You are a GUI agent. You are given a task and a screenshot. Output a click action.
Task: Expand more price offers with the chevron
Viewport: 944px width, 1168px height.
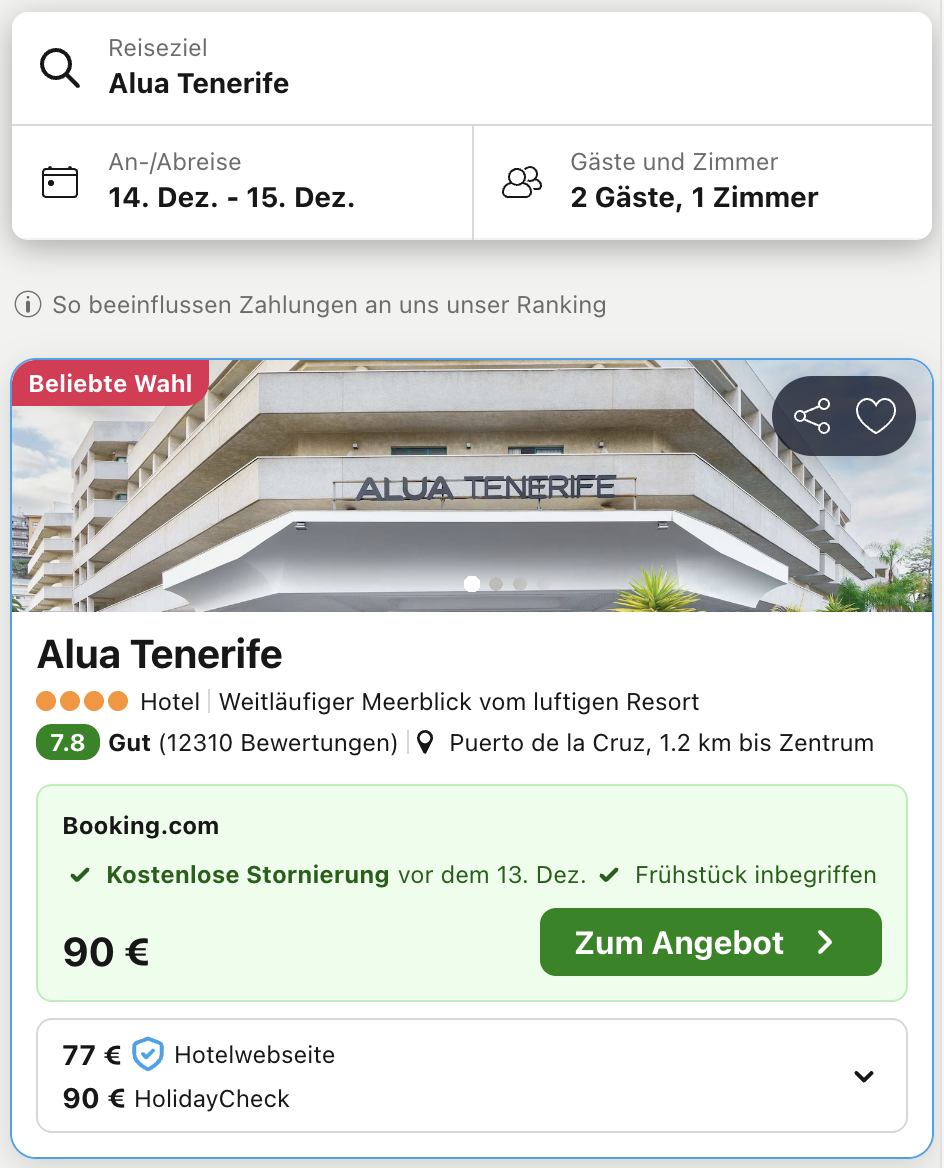pyautogui.click(x=864, y=1076)
